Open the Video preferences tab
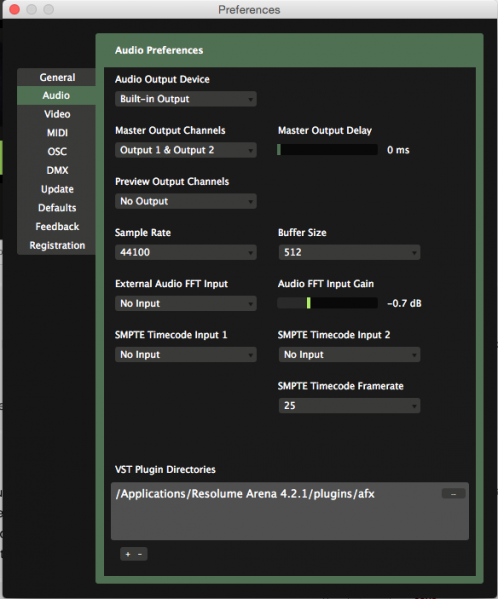The height and width of the screenshot is (599, 498). point(57,114)
